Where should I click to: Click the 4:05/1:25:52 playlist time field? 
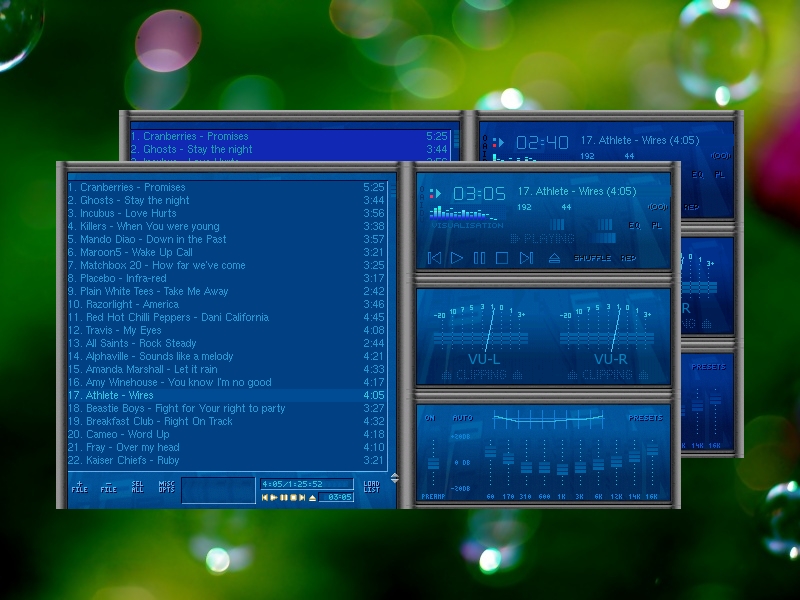[307, 484]
